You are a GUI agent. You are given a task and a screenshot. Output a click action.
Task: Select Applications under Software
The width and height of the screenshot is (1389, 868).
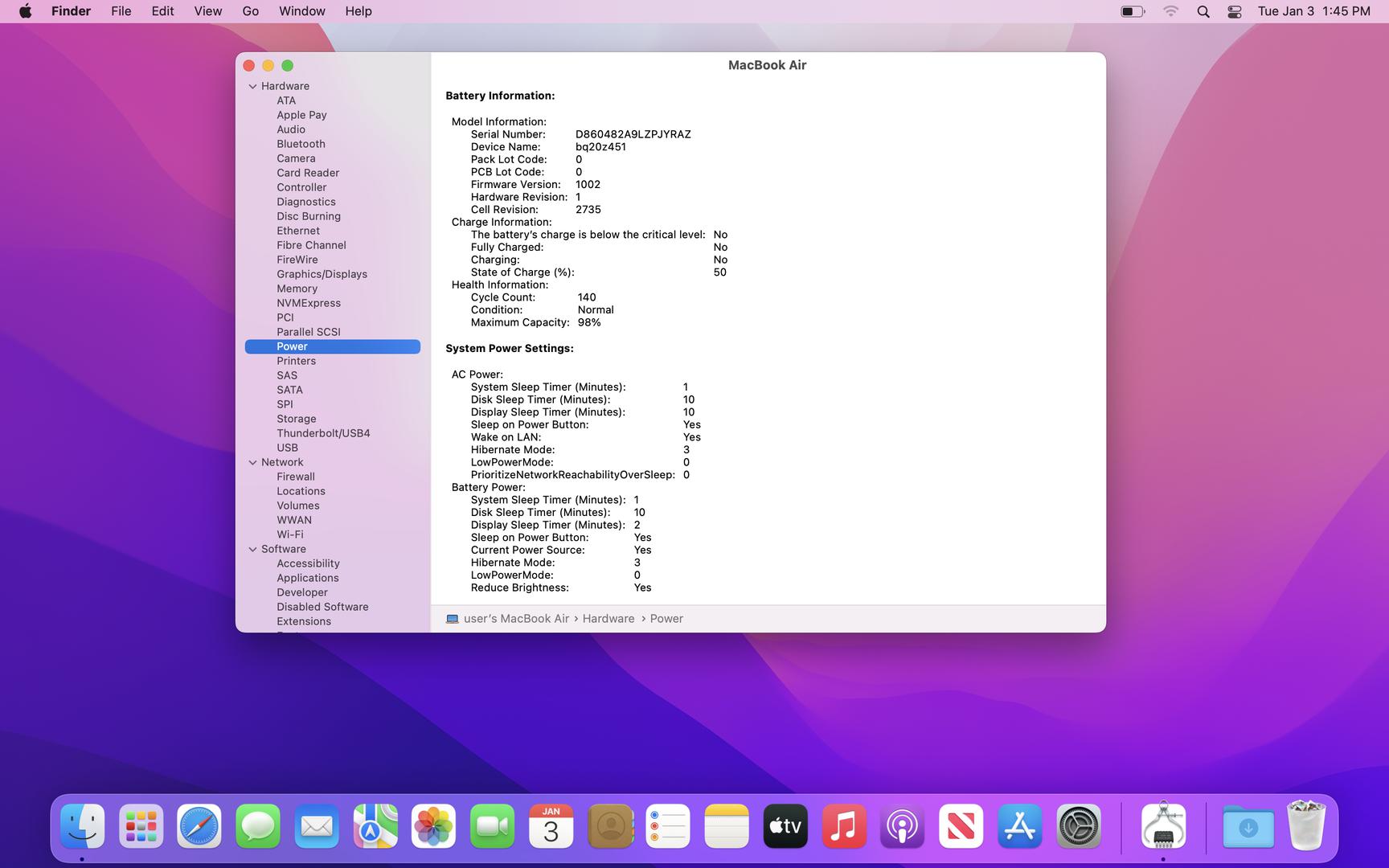coord(308,578)
